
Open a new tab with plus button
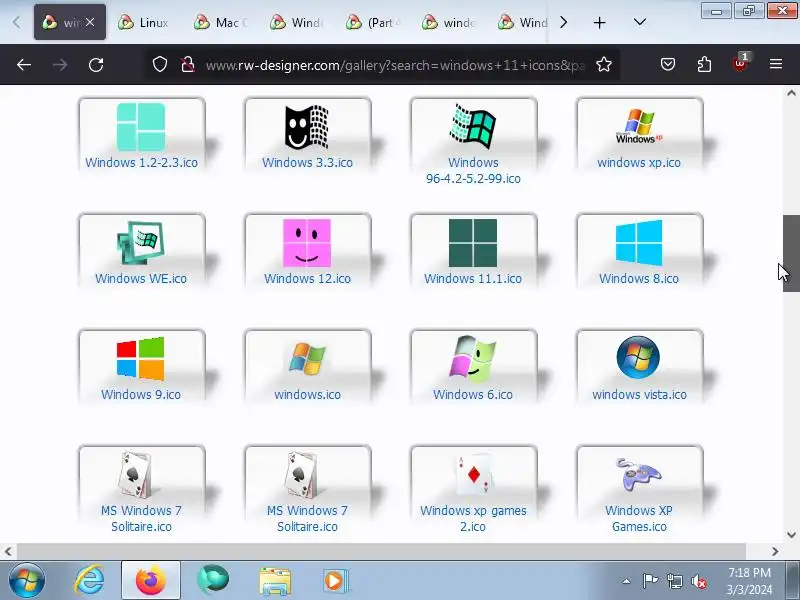click(599, 22)
